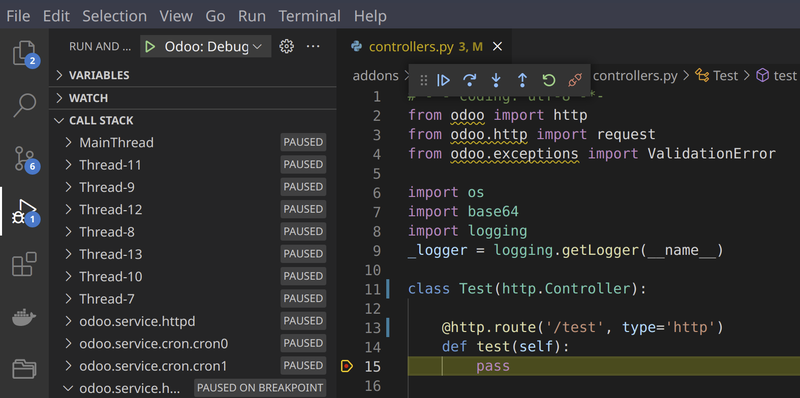
Task: Click PAUSED ON BREAKPOINT badge
Action: click(x=260, y=388)
